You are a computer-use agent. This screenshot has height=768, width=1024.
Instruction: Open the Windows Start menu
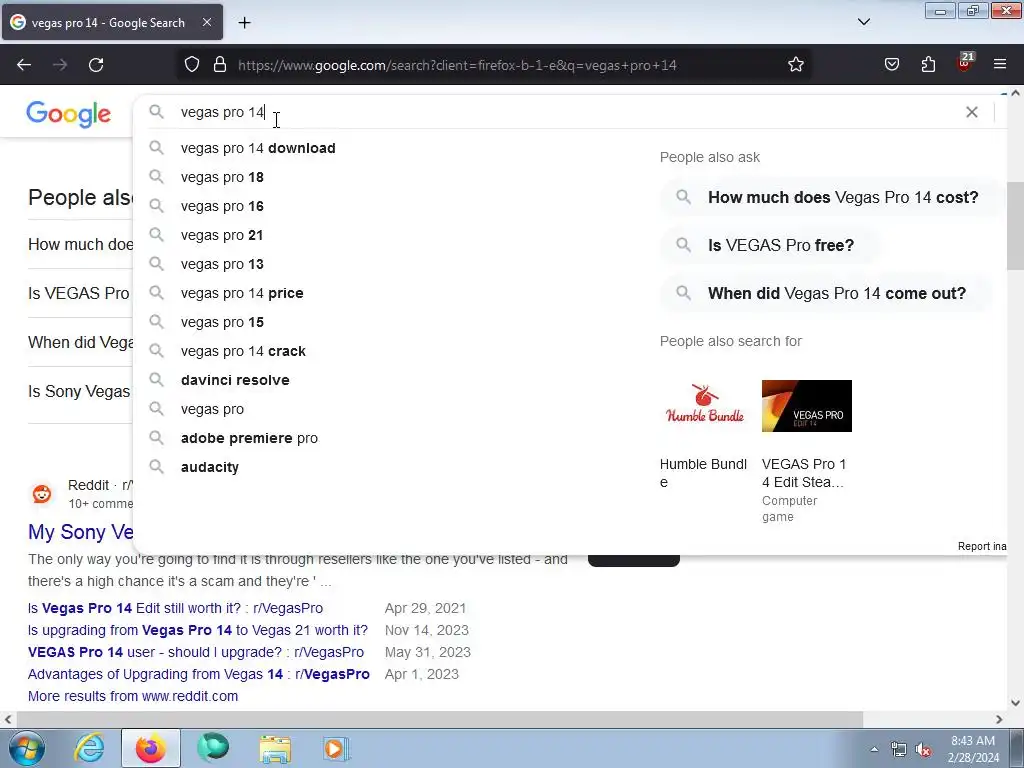point(26,748)
